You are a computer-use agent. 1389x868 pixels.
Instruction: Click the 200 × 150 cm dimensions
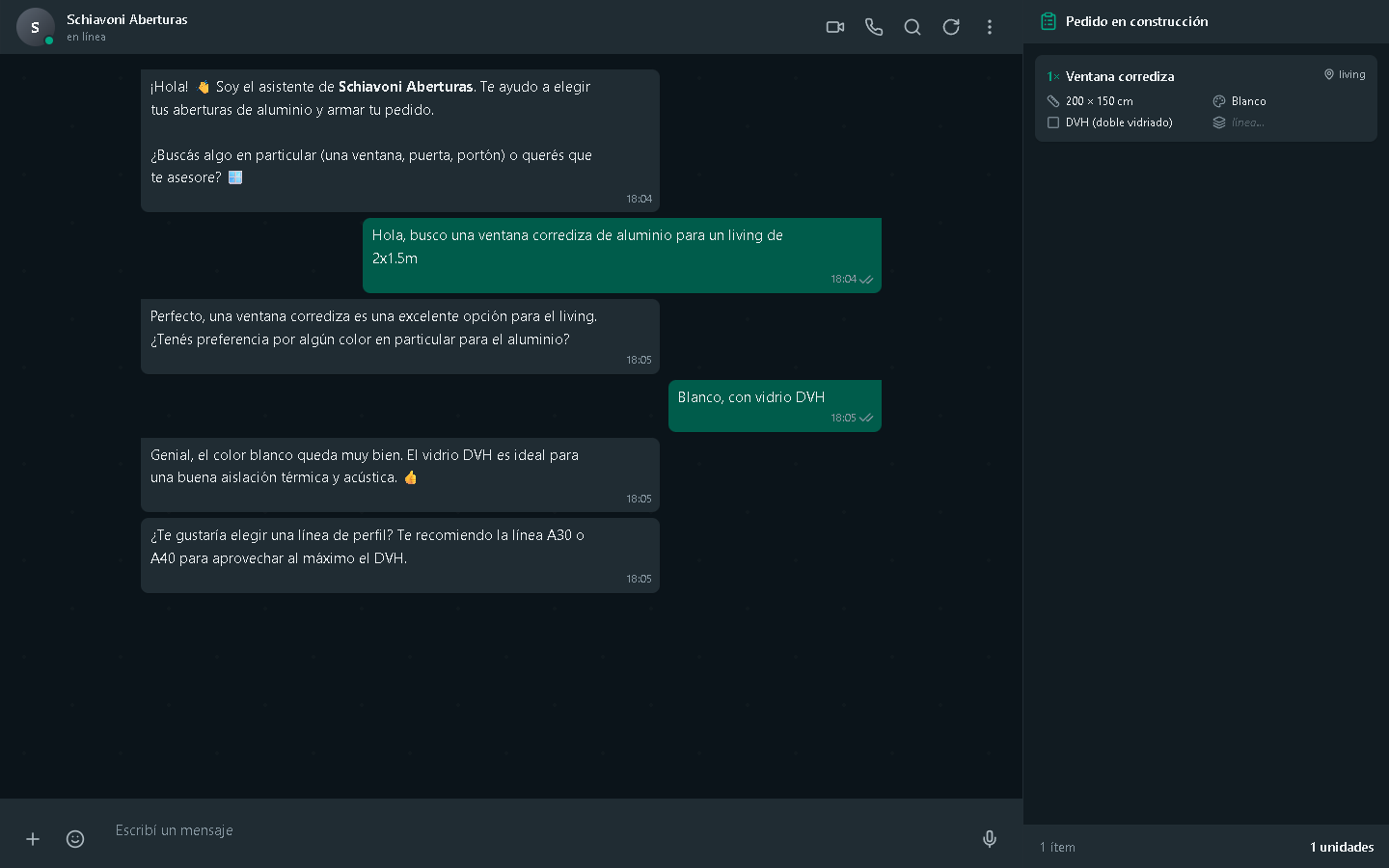coord(1100,101)
